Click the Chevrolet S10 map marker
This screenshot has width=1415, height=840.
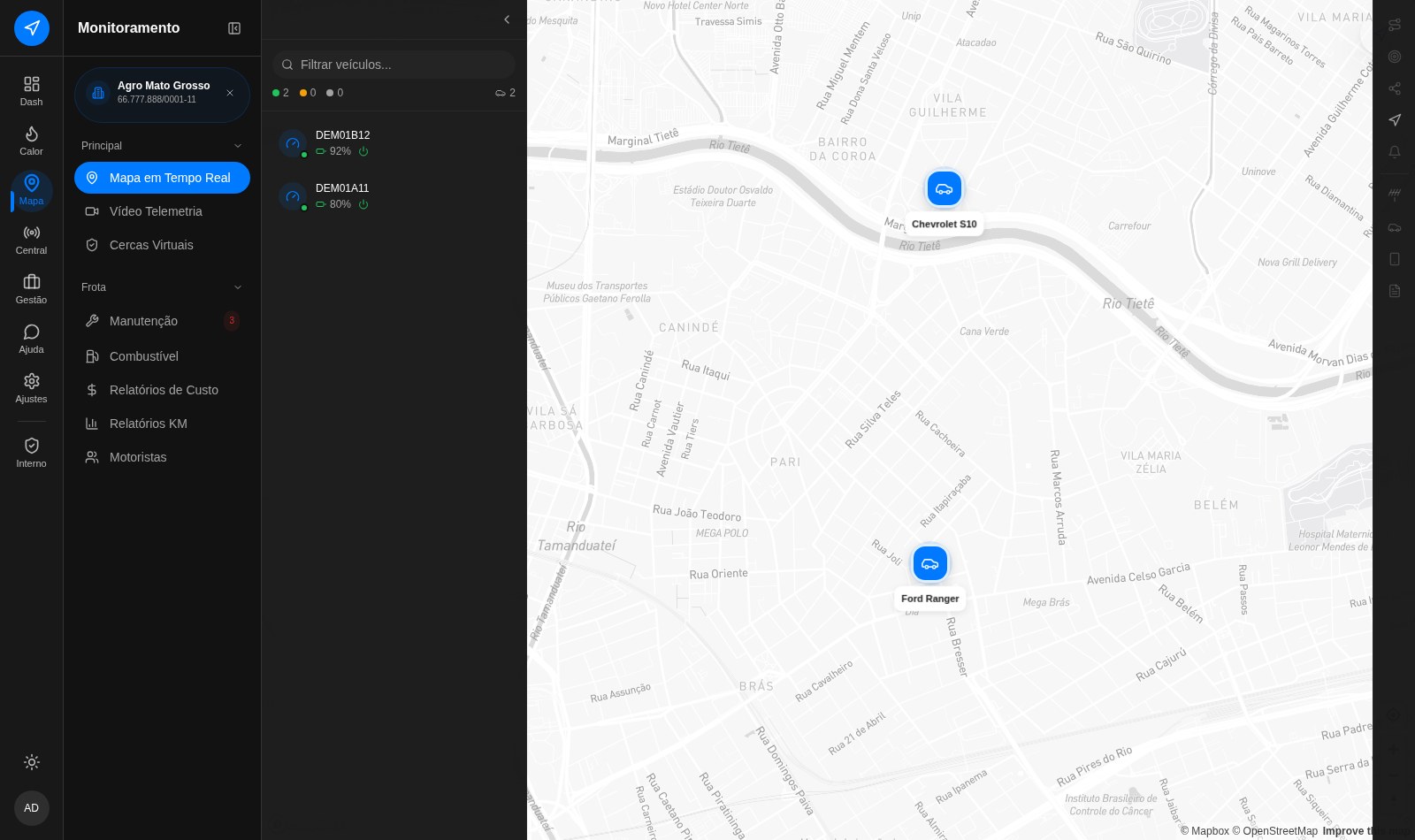click(945, 188)
